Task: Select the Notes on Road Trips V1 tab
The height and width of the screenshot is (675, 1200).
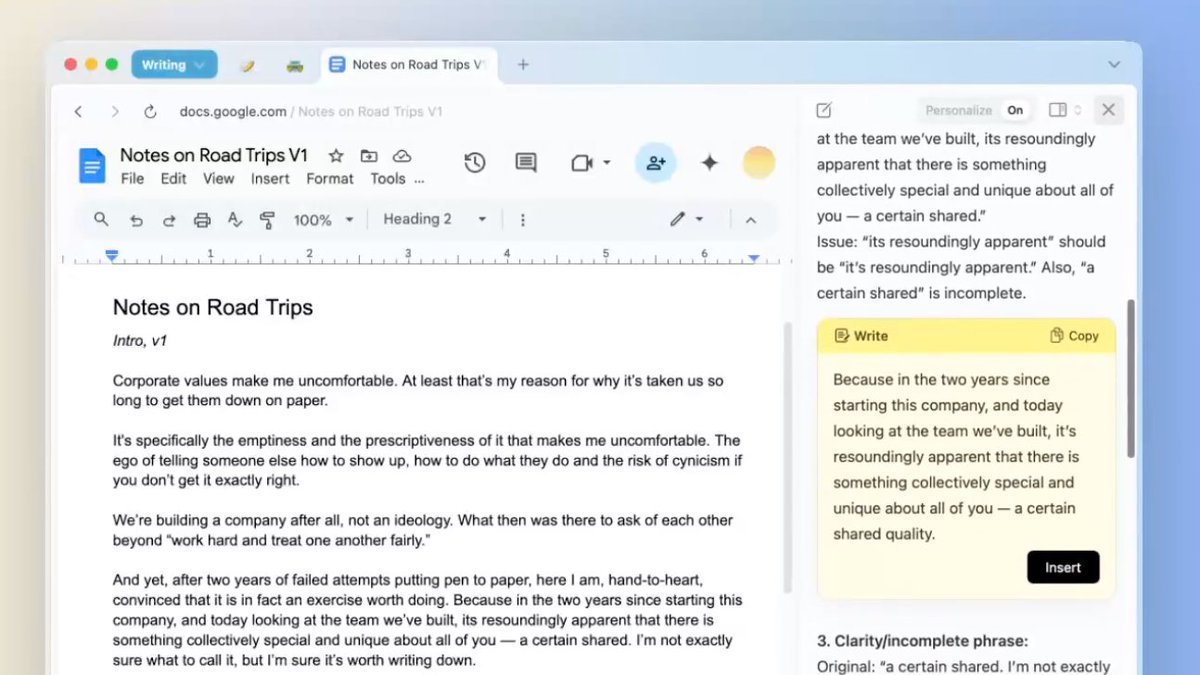Action: (x=408, y=65)
